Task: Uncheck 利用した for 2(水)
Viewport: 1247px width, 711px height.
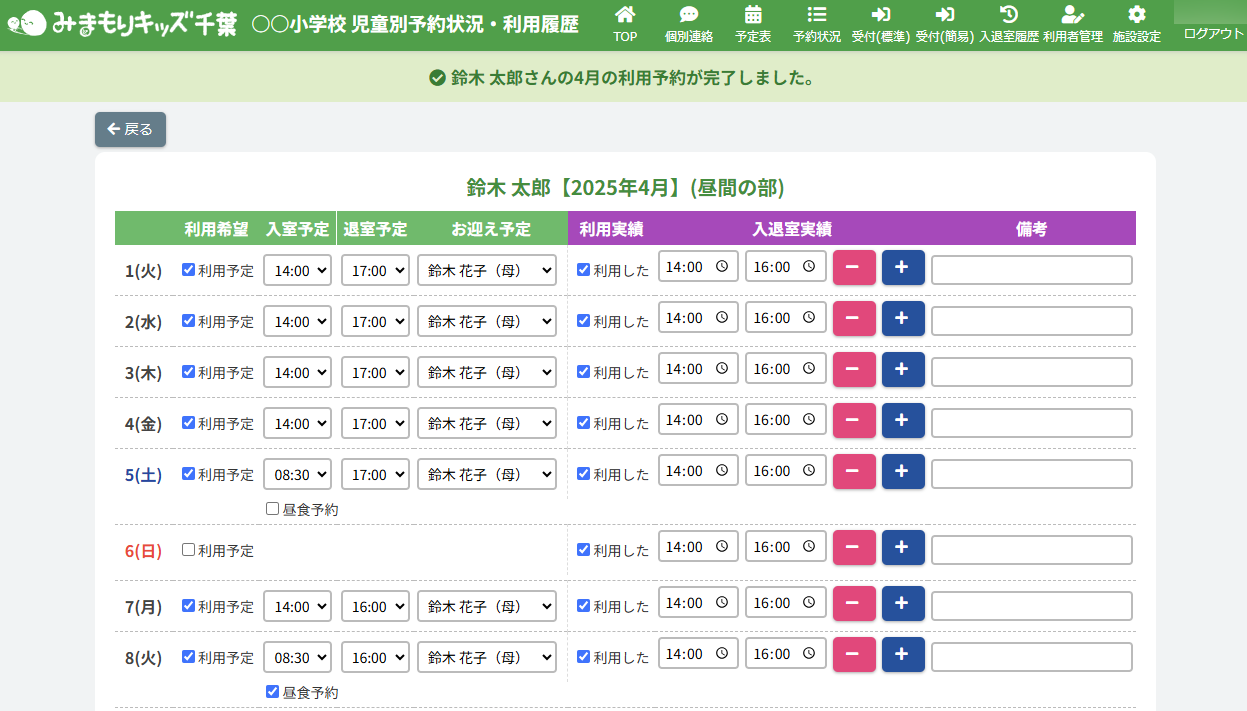Action: [584, 321]
